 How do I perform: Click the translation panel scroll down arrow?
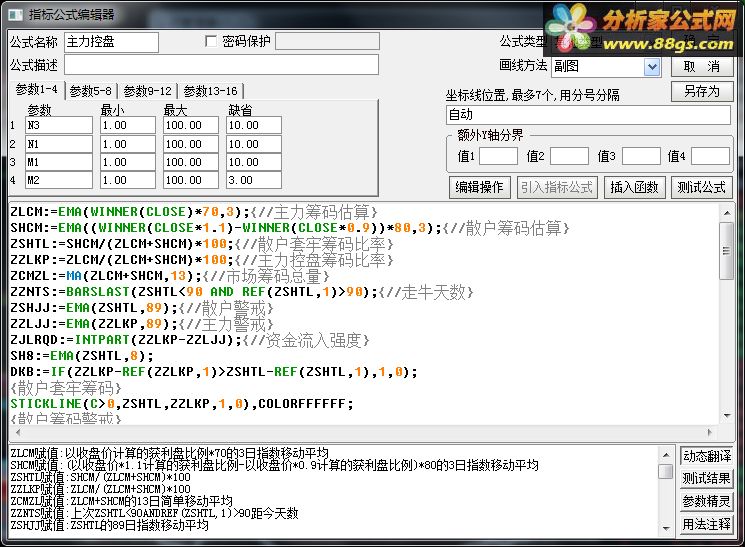coord(666,528)
